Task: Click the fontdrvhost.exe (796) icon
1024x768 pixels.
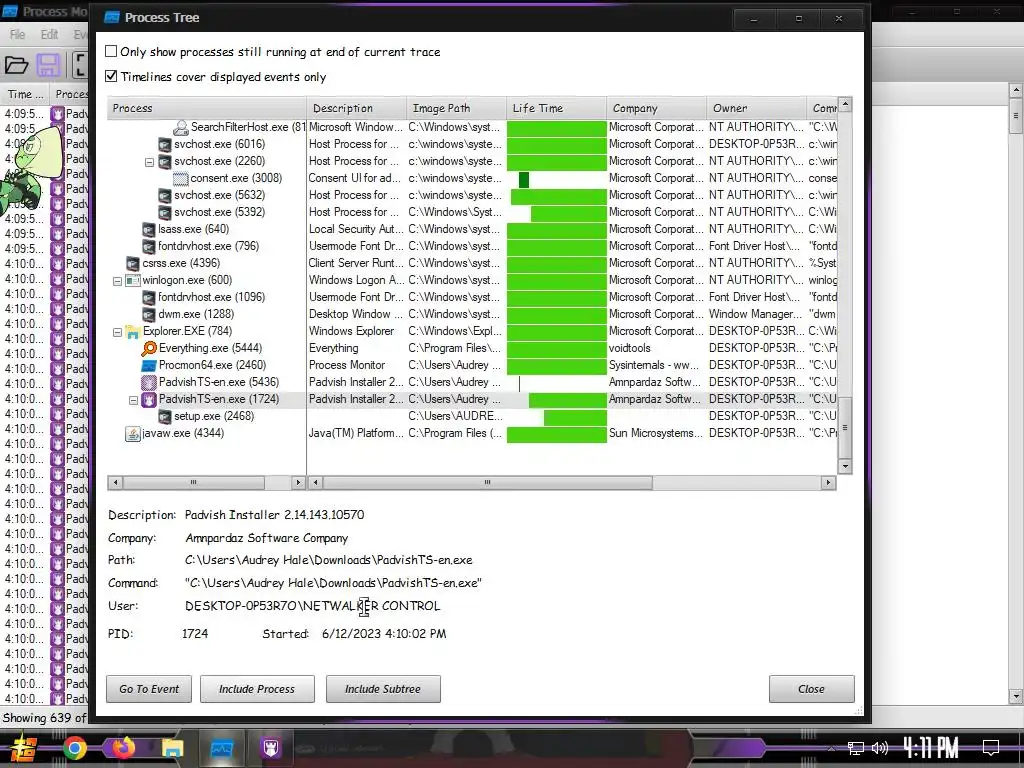Action: [149, 246]
